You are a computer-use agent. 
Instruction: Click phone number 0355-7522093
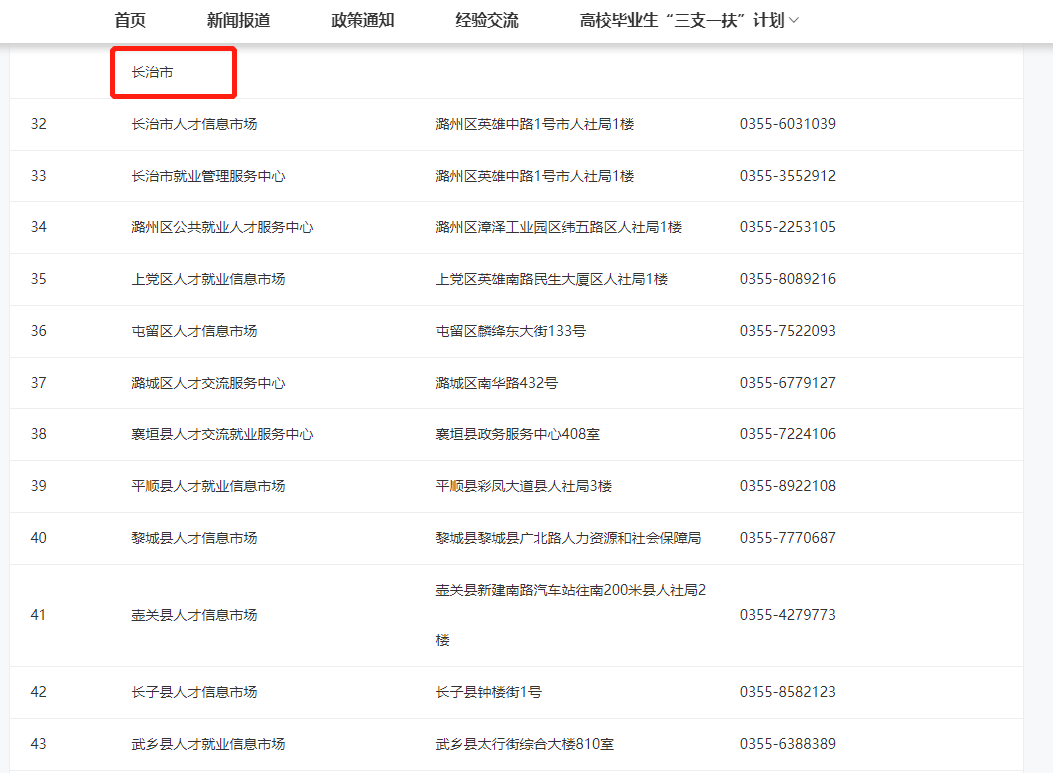tap(788, 331)
